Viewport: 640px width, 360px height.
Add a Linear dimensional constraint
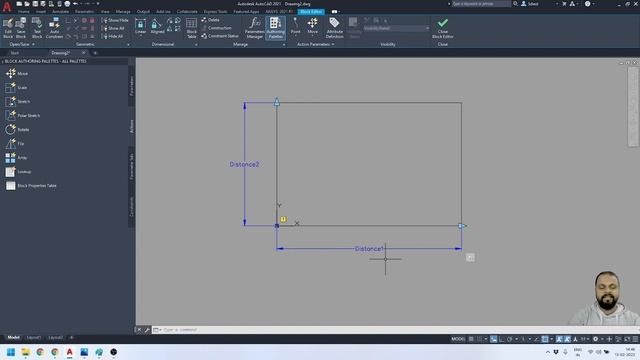coord(140,26)
